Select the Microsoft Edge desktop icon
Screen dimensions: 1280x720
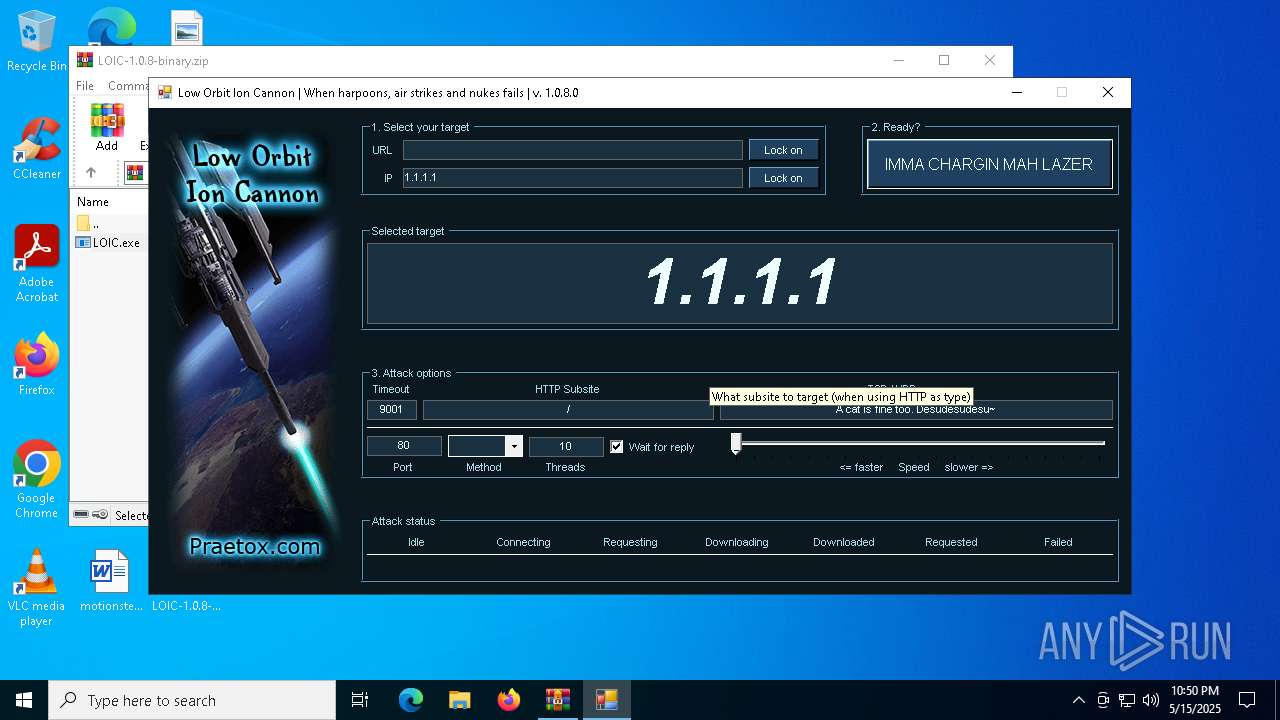click(x=111, y=26)
